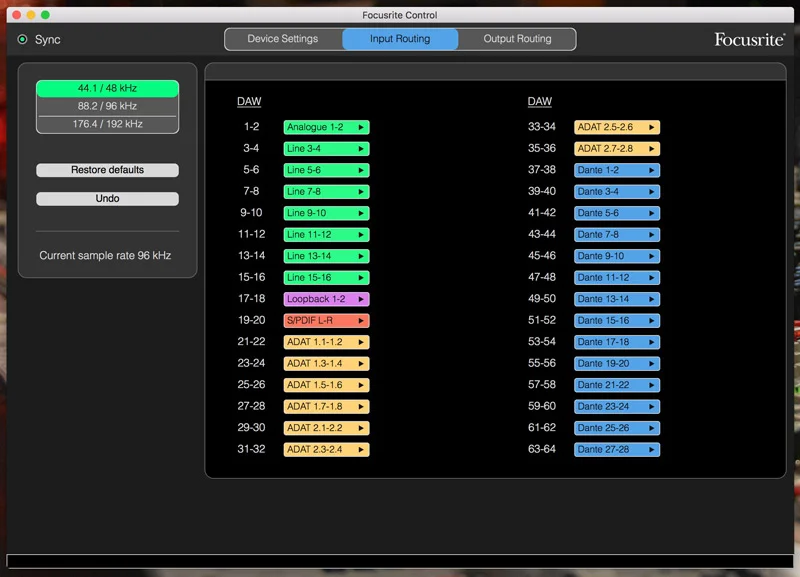Open the Dante 15-16 source dropdown
The width and height of the screenshot is (800, 577).
tap(617, 320)
